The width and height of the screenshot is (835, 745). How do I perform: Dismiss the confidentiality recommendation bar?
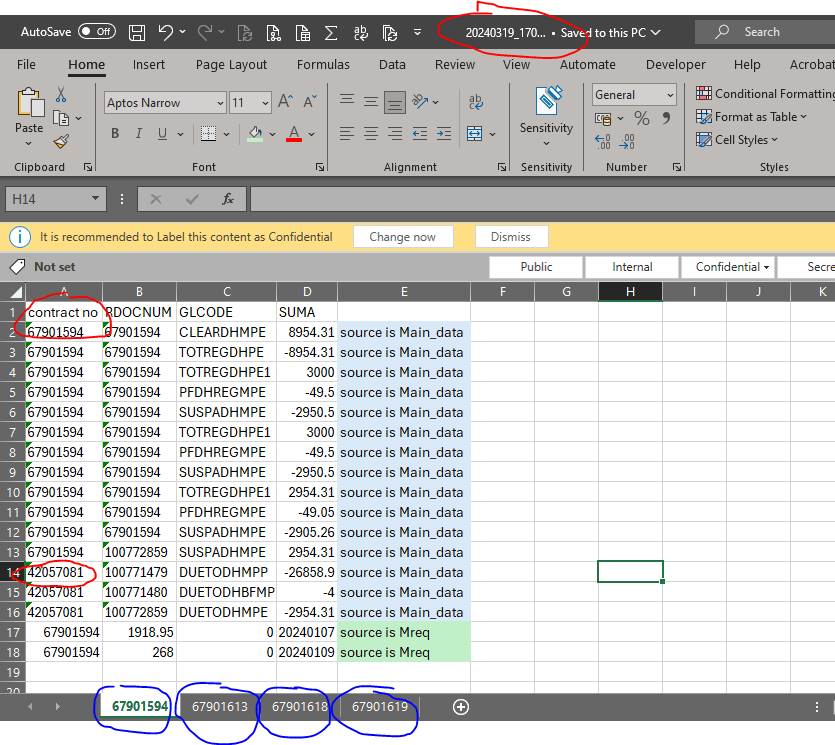[x=511, y=237]
